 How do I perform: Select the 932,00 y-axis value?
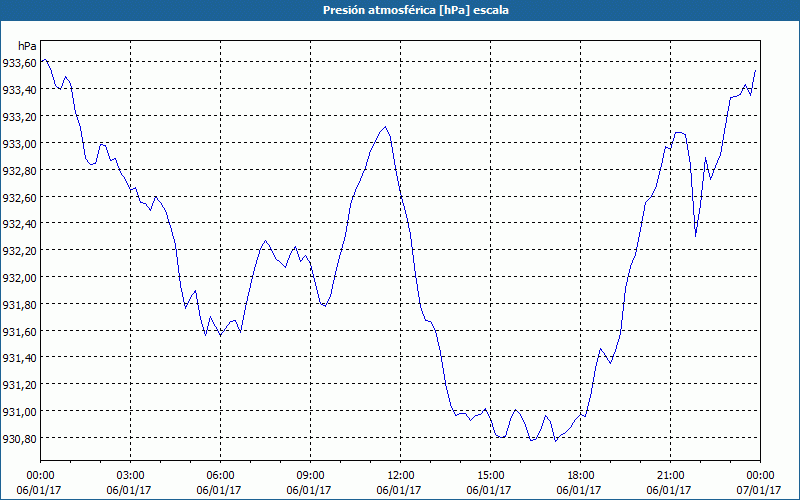pos(19,278)
